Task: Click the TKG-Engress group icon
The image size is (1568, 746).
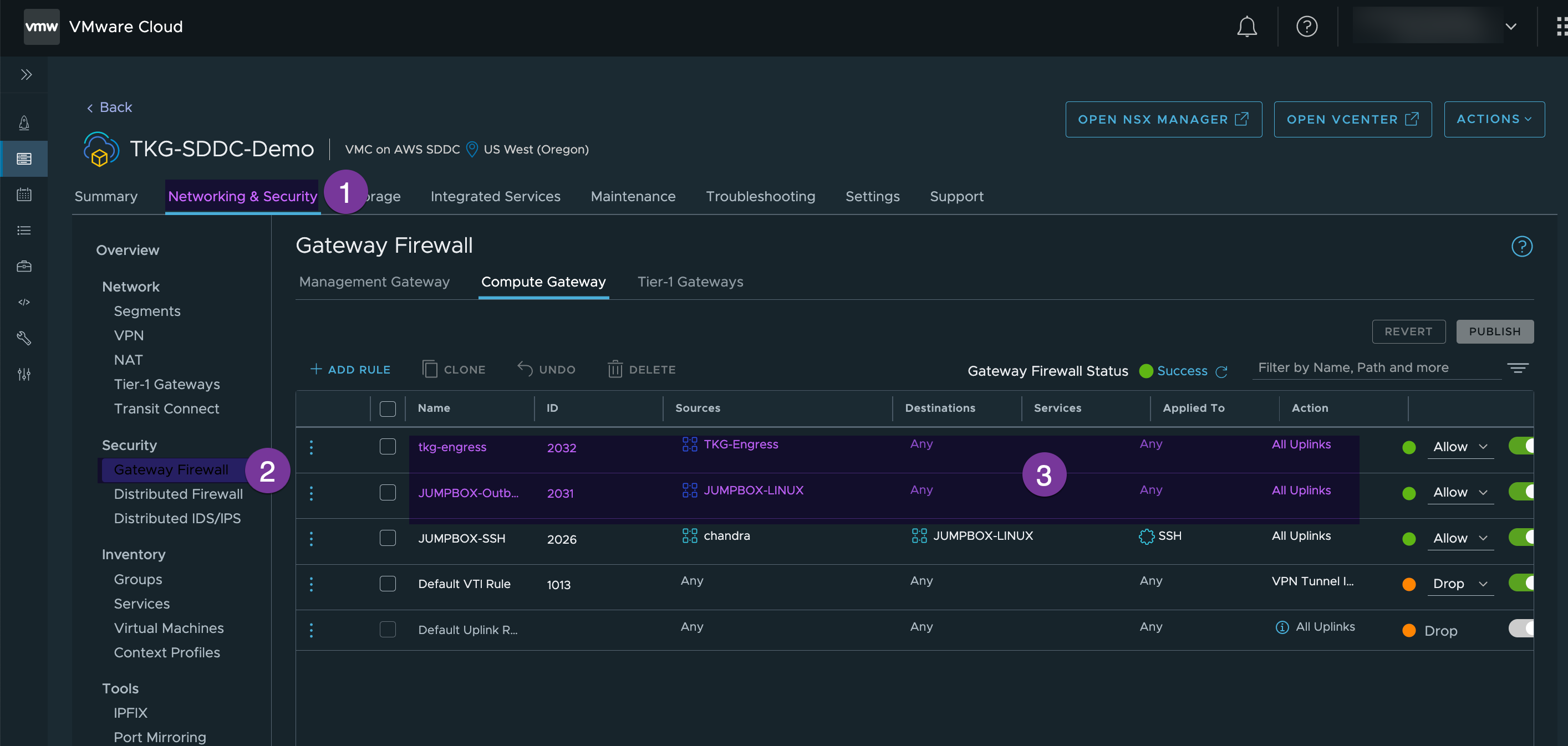Action: click(690, 445)
